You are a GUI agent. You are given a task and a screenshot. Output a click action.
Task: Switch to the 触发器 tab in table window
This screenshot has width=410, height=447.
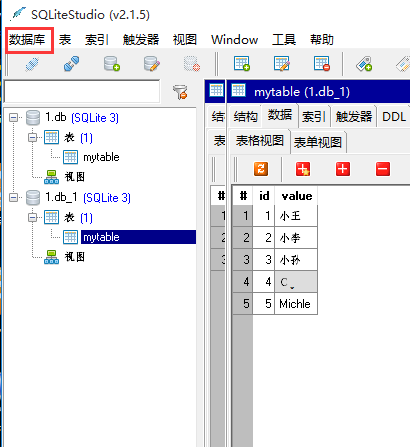(x=354, y=117)
